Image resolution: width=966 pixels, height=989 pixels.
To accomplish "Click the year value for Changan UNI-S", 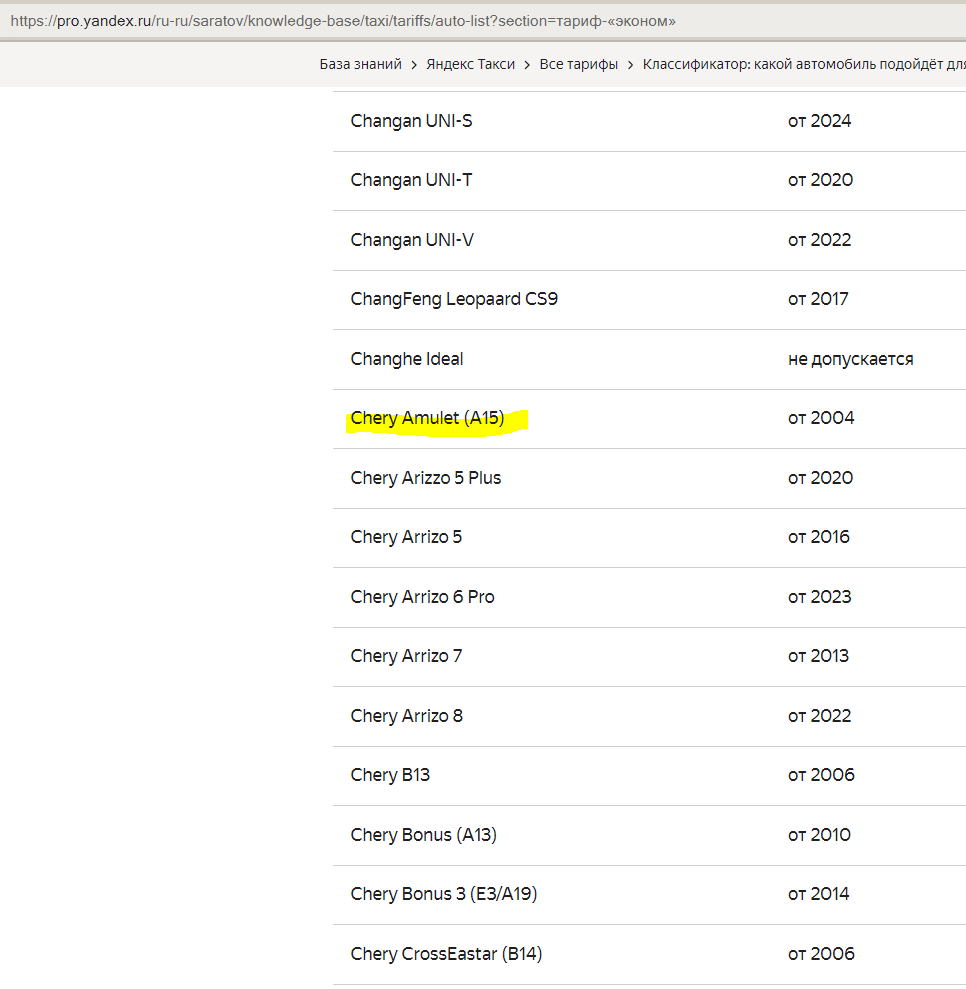I will pos(819,120).
